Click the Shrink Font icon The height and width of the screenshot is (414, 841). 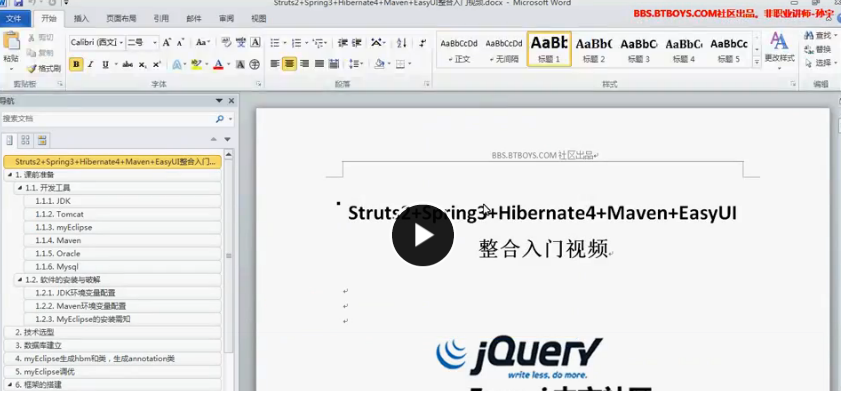[x=180, y=42]
